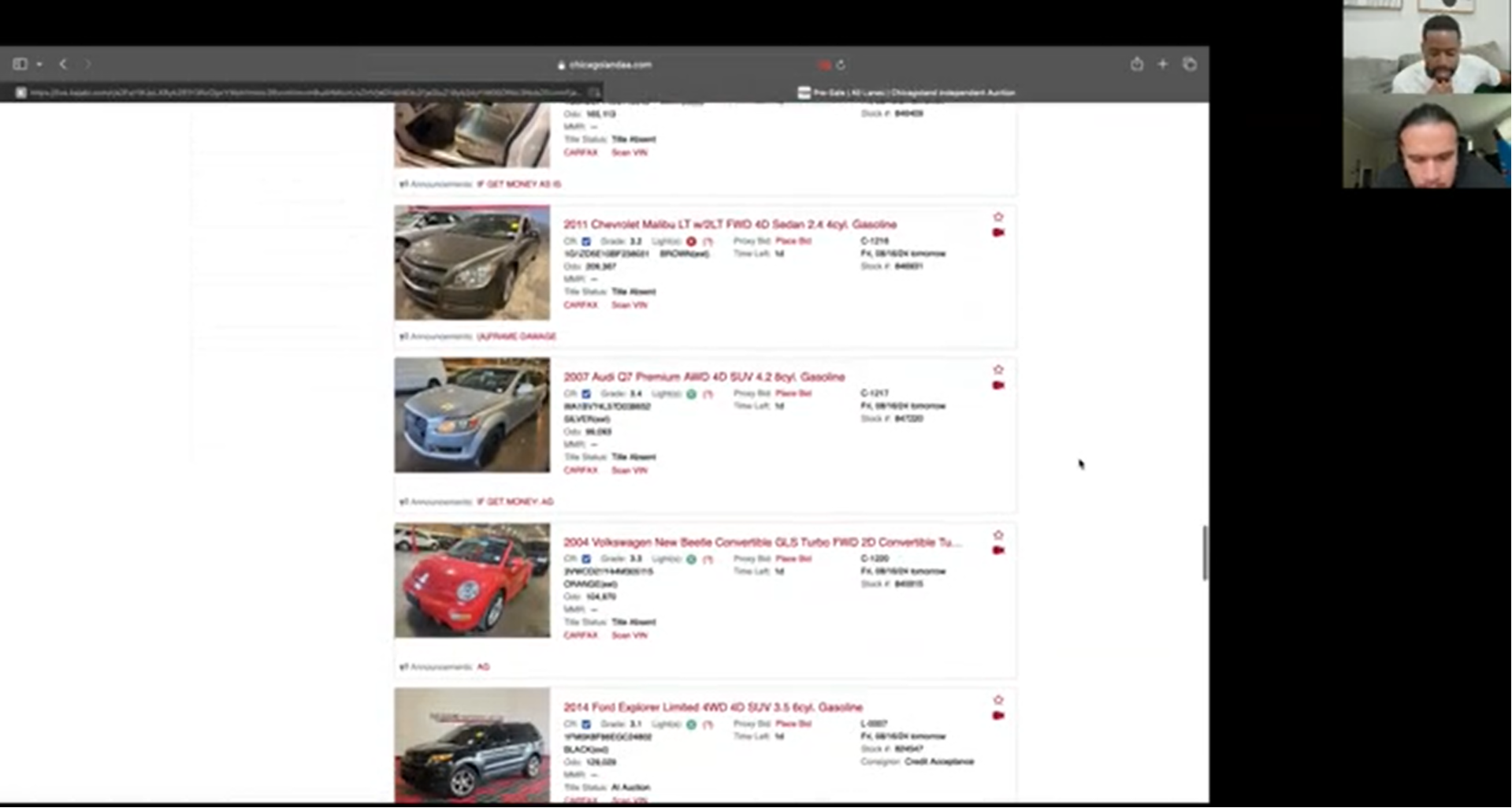
Task: Open the video camera icon for Chevrolet Malibu
Action: [998, 233]
